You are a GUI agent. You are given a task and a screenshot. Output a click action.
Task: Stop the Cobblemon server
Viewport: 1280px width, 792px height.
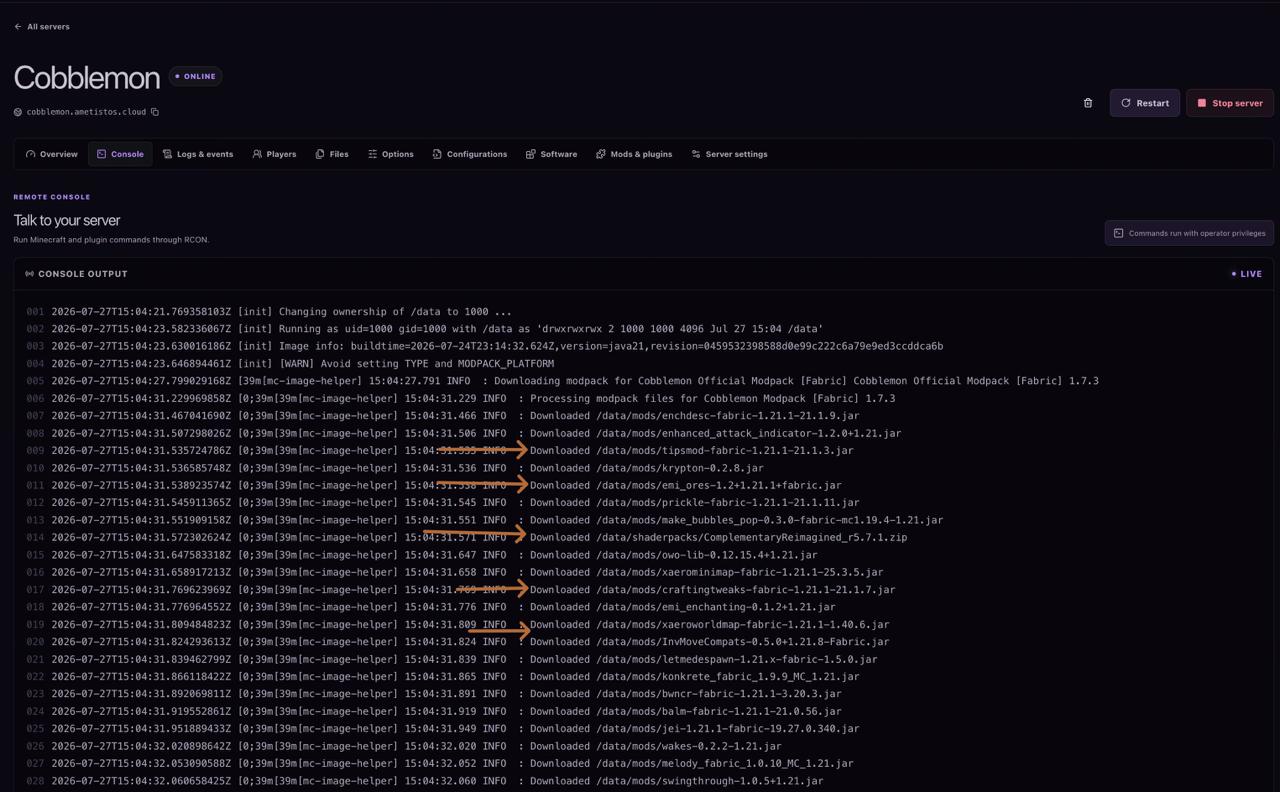tap(1230, 103)
